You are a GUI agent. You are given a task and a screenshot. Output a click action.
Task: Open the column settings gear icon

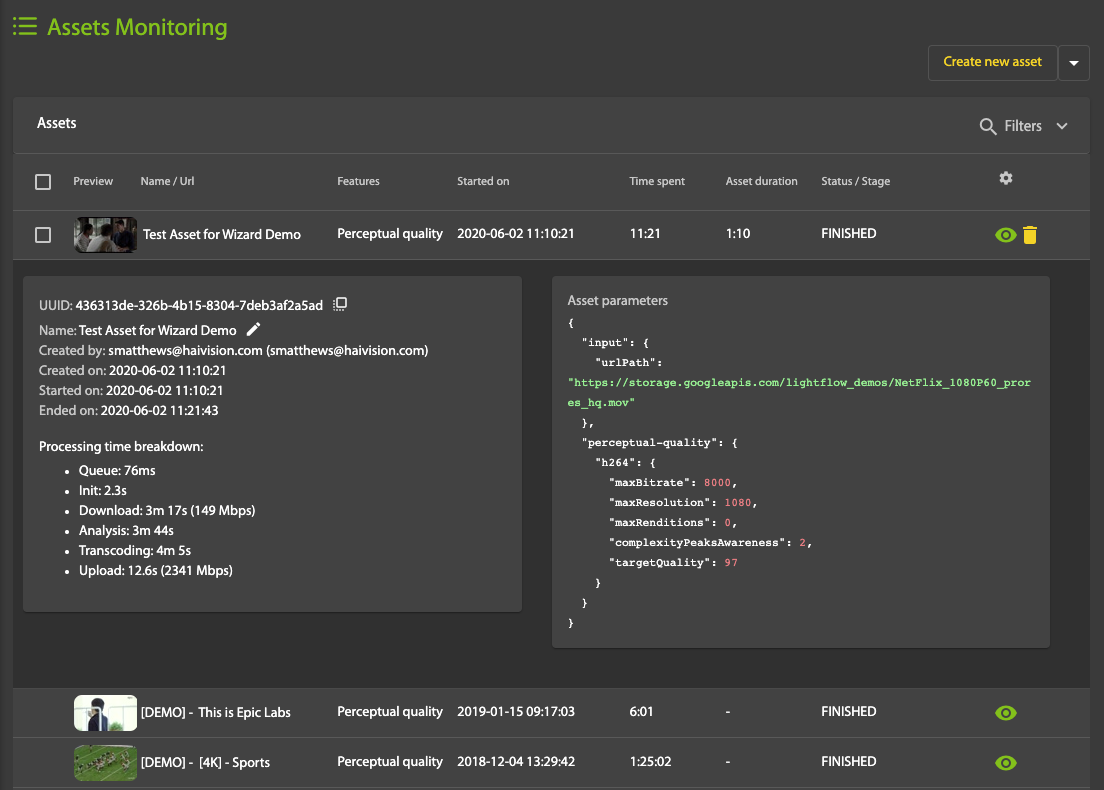tap(1005, 177)
